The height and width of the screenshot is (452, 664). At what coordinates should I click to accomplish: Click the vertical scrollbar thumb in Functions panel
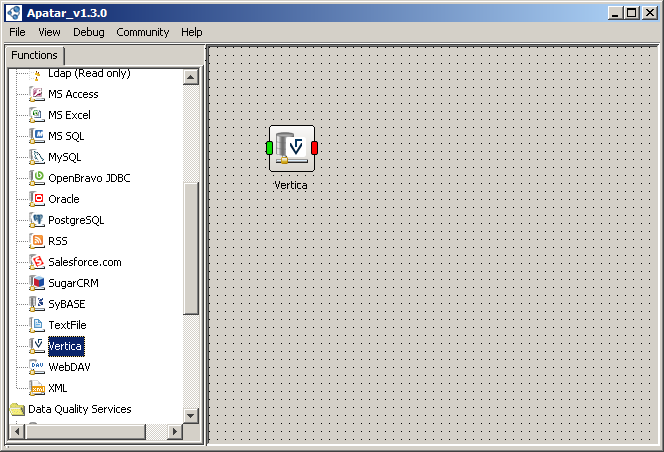coord(191,248)
